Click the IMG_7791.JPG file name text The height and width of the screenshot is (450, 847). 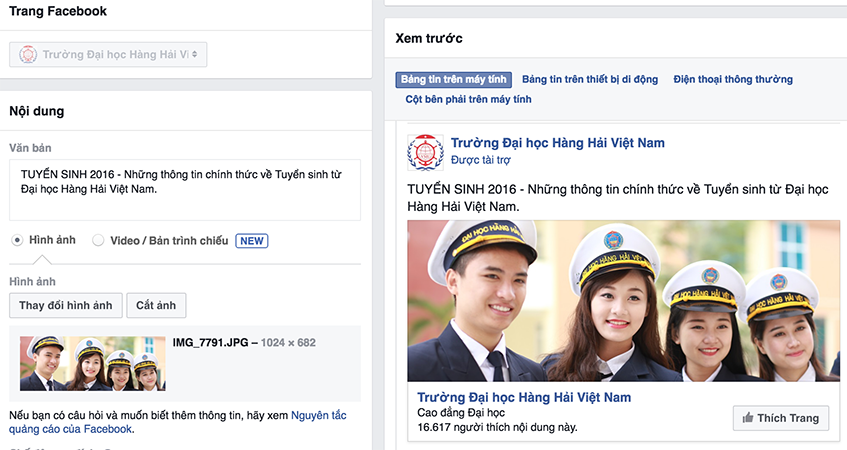(211, 342)
